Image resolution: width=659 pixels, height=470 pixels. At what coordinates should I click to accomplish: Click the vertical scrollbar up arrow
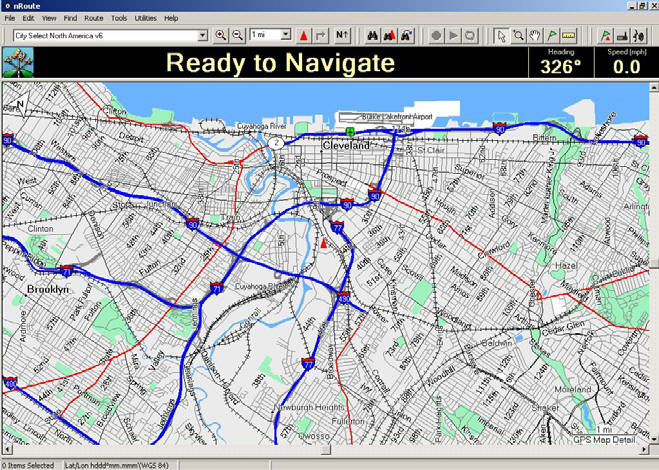(x=654, y=87)
